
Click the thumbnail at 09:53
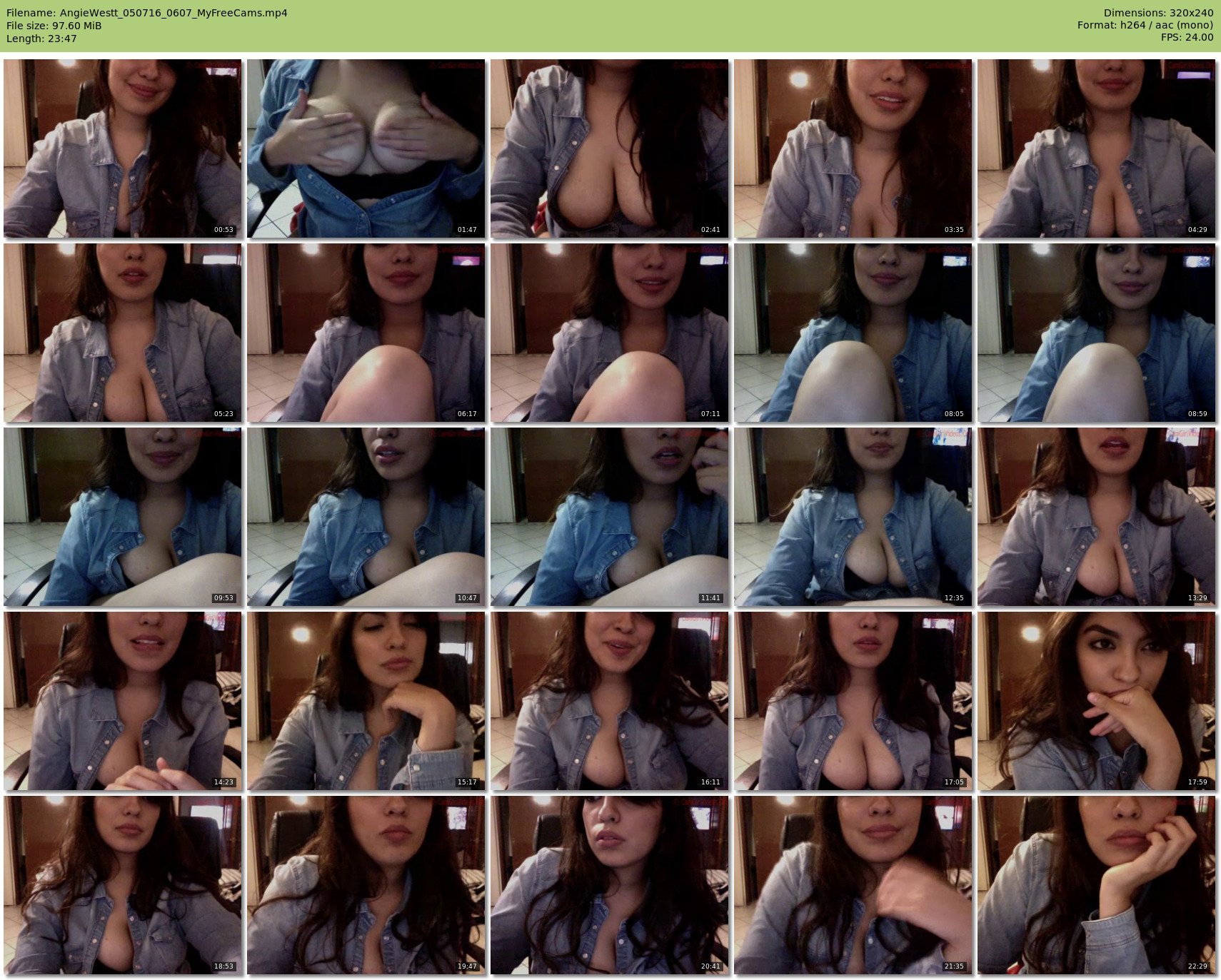click(122, 517)
